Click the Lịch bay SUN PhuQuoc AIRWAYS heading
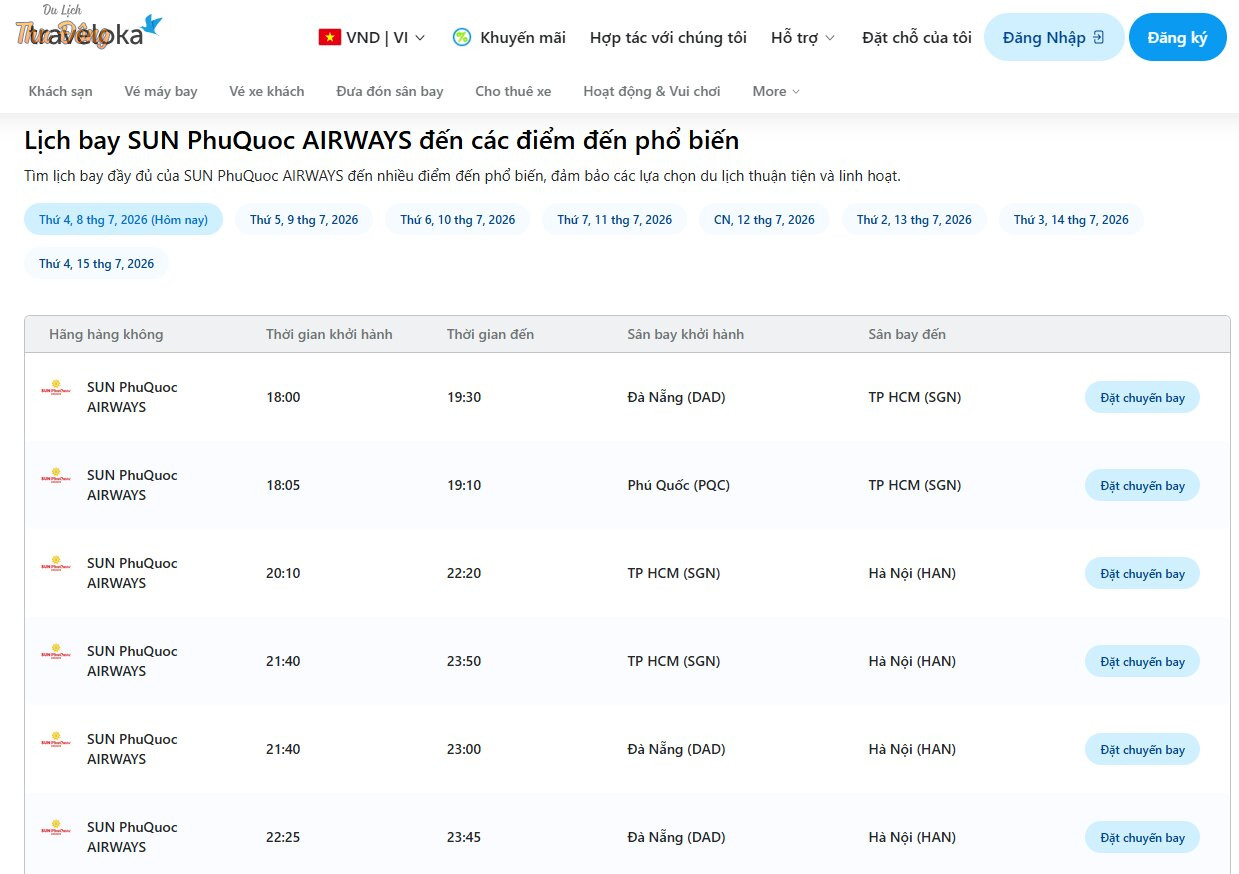1239x874 pixels. click(382, 140)
